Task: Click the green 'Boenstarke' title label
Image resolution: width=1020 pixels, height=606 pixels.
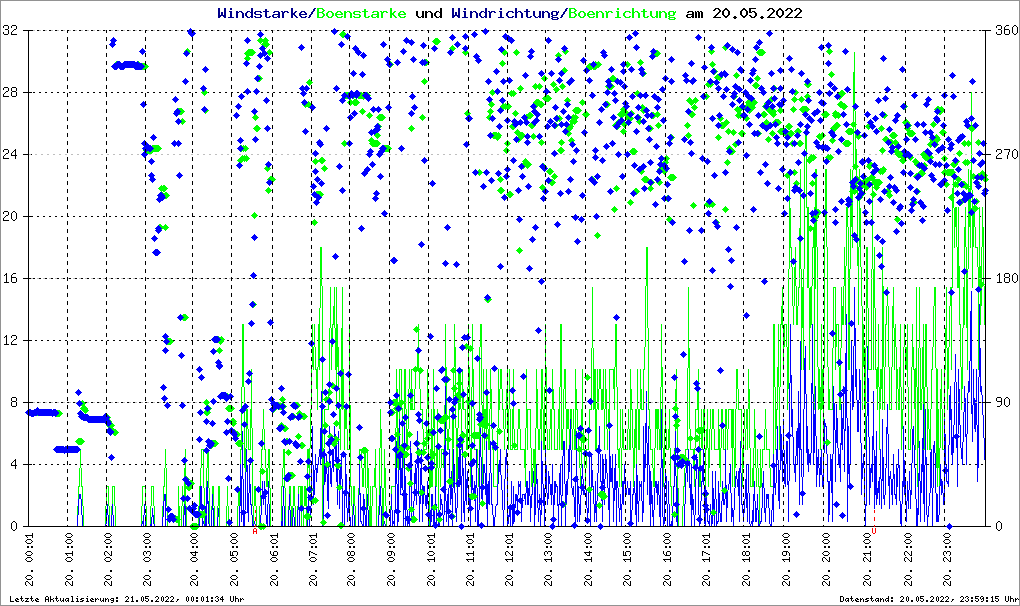Action: click(361, 14)
